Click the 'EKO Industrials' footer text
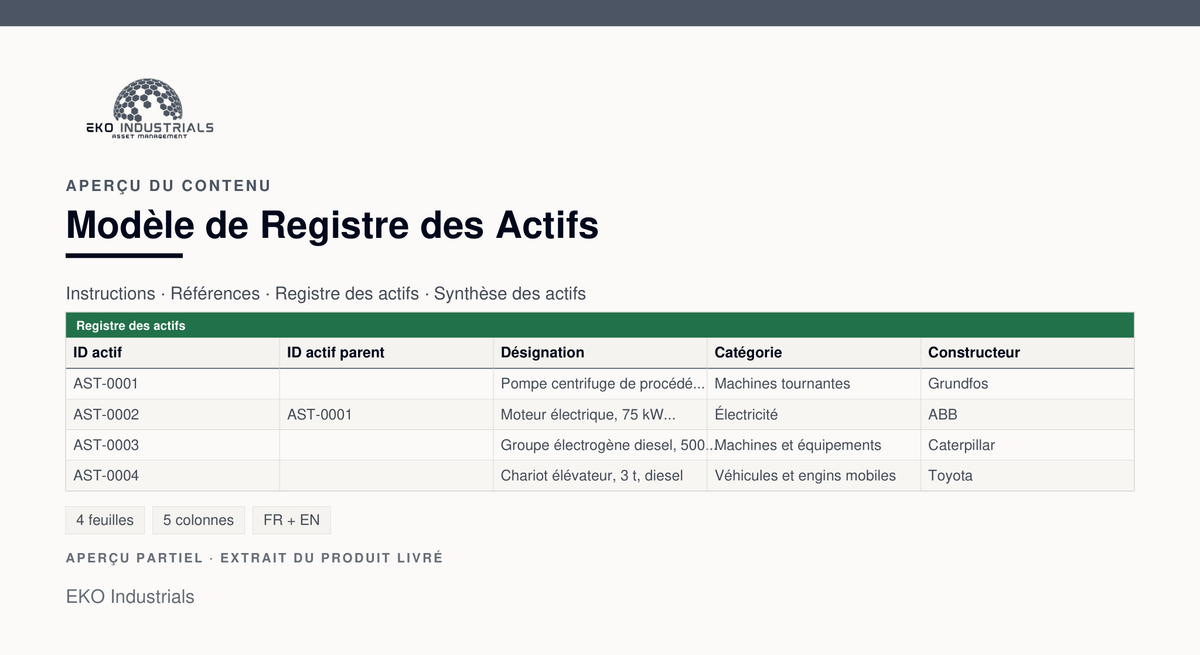The image size is (1200, 655). click(130, 597)
